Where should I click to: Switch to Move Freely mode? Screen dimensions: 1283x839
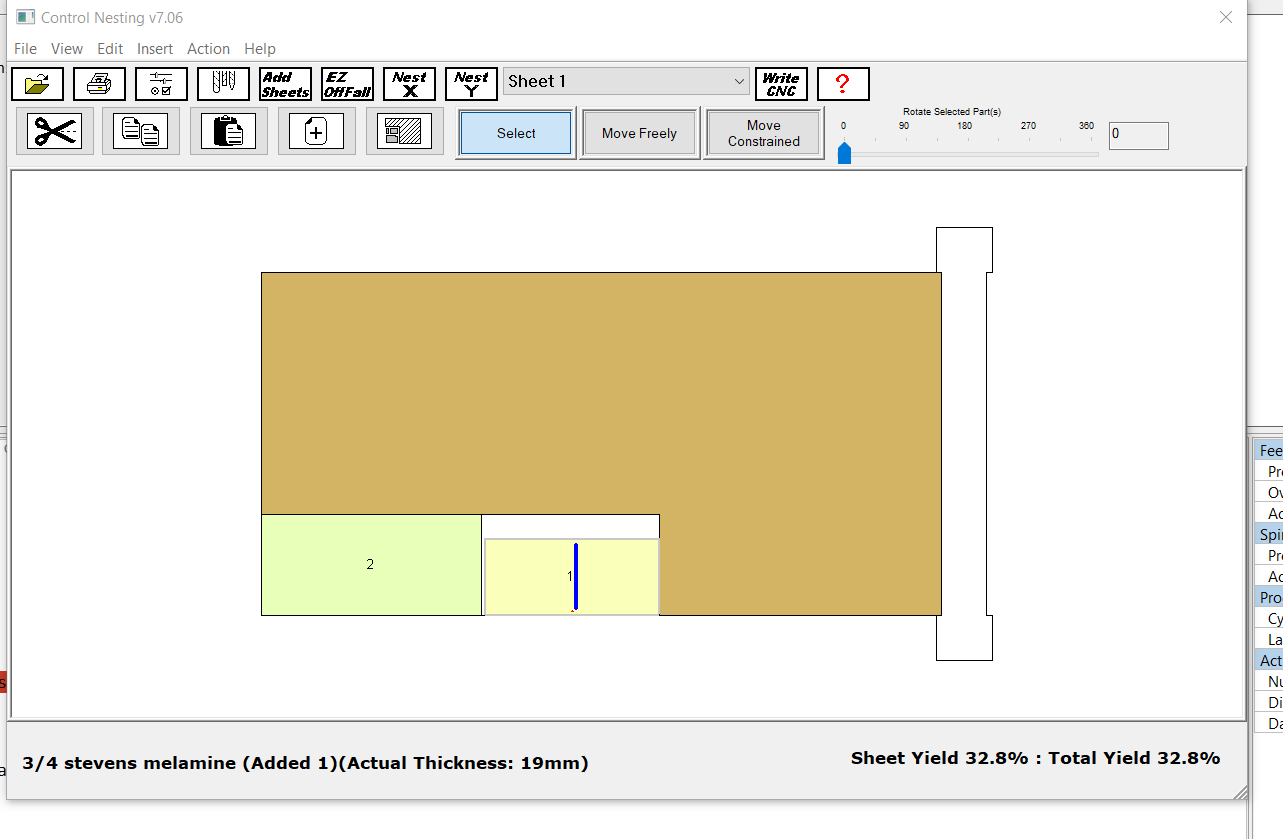point(639,133)
